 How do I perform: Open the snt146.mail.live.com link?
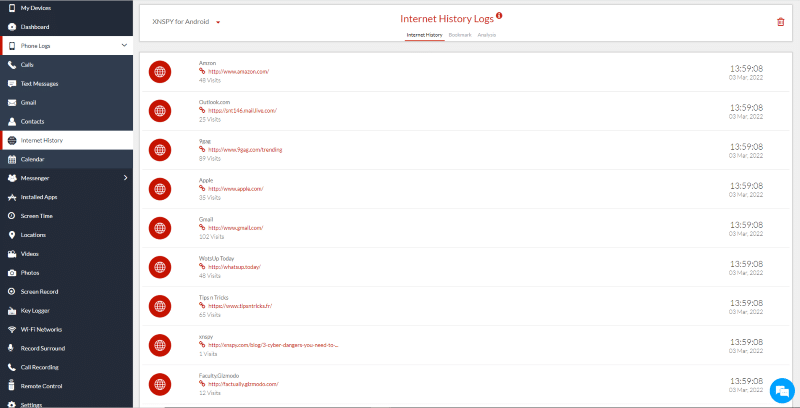pyautogui.click(x=242, y=111)
